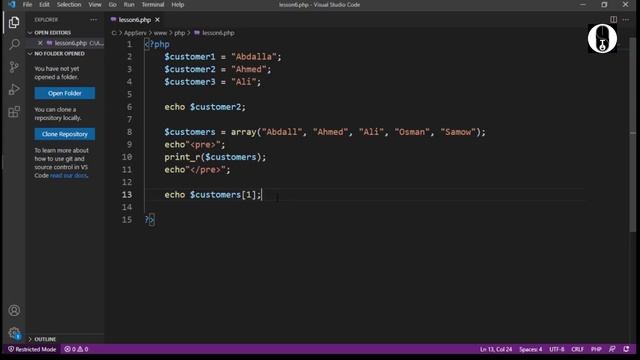Open the Search view in activity bar
The height and width of the screenshot is (360, 640).
(x=14, y=44)
